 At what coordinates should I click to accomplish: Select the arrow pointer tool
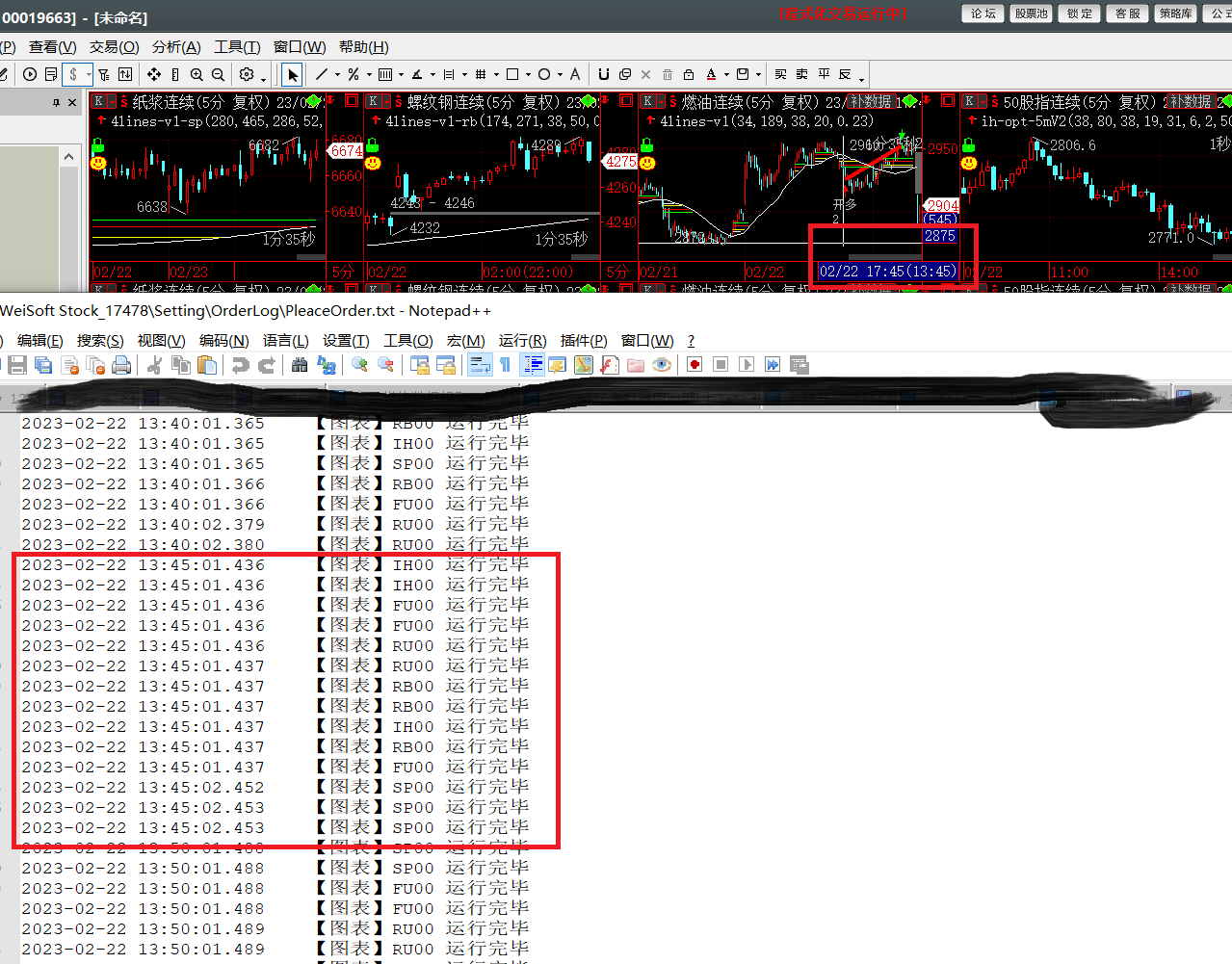click(x=292, y=74)
